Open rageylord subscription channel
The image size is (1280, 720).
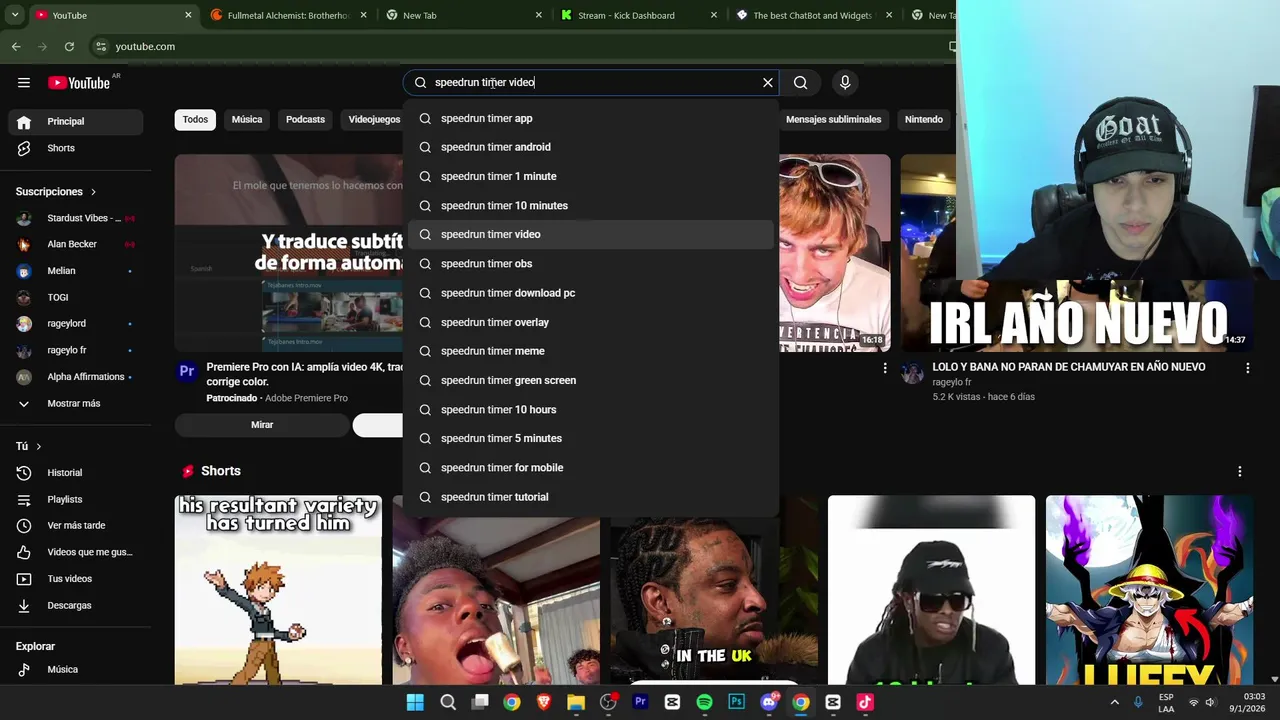point(76,324)
